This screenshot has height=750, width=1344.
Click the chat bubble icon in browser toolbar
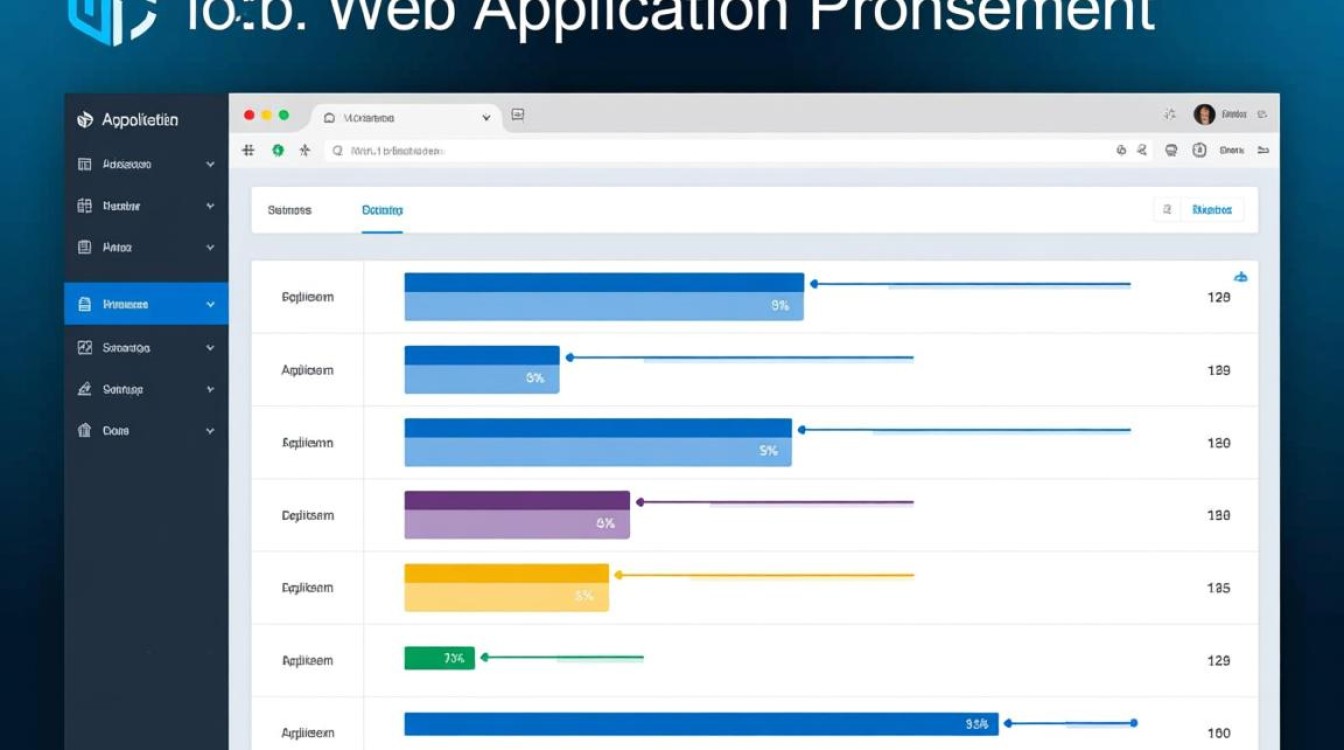pos(1171,150)
